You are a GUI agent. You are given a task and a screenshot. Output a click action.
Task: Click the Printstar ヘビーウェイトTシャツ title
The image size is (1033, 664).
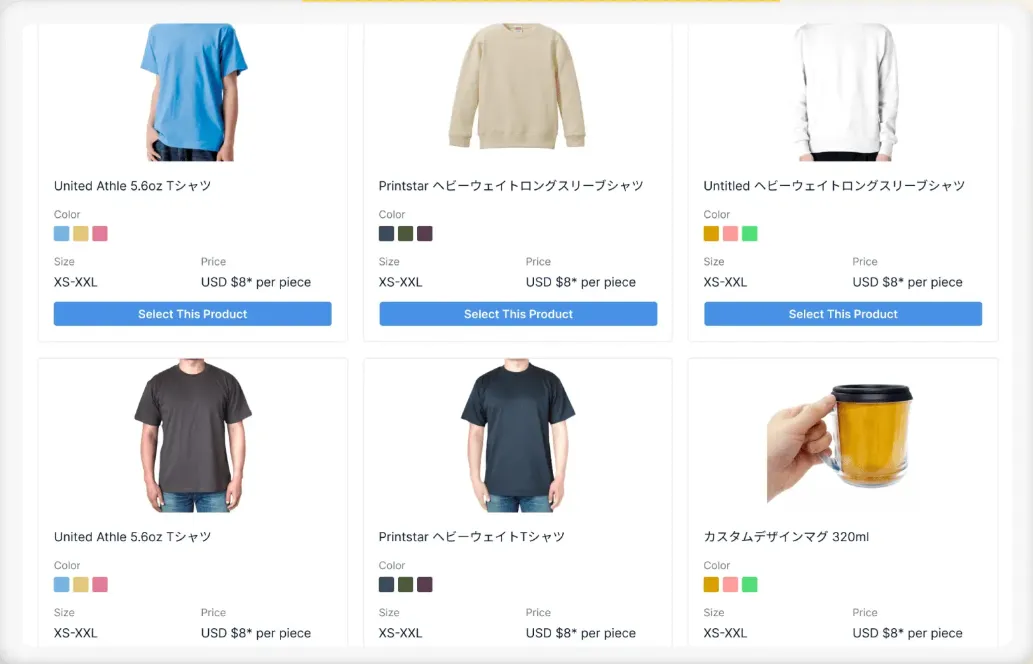click(x=471, y=537)
